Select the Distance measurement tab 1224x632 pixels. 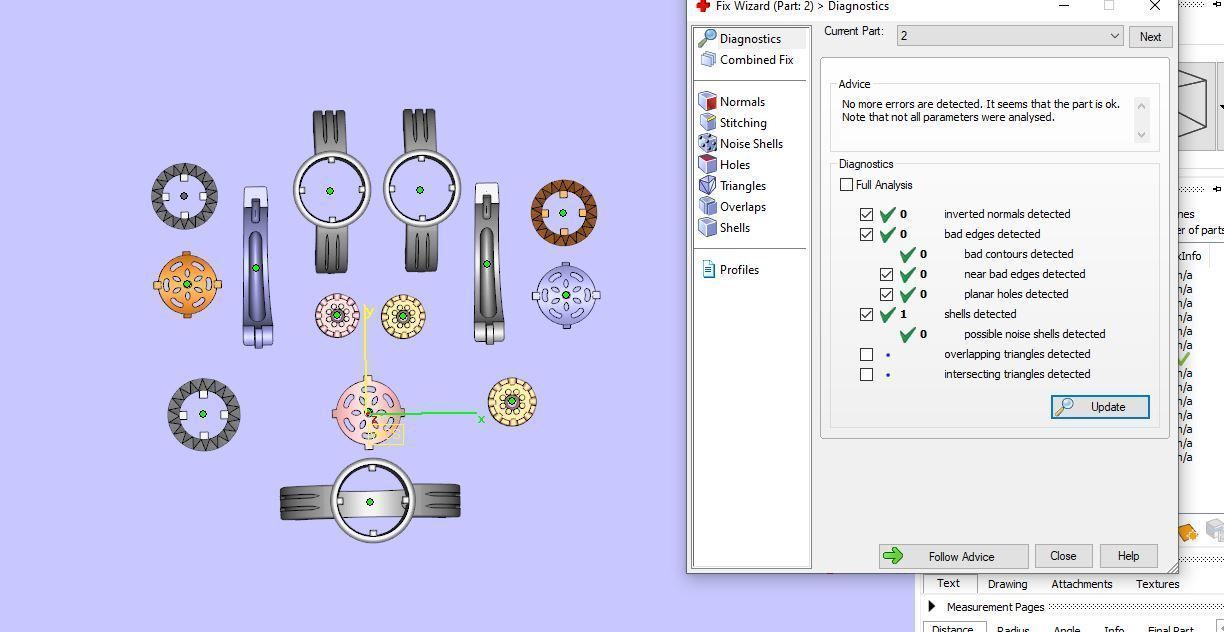coord(952,627)
